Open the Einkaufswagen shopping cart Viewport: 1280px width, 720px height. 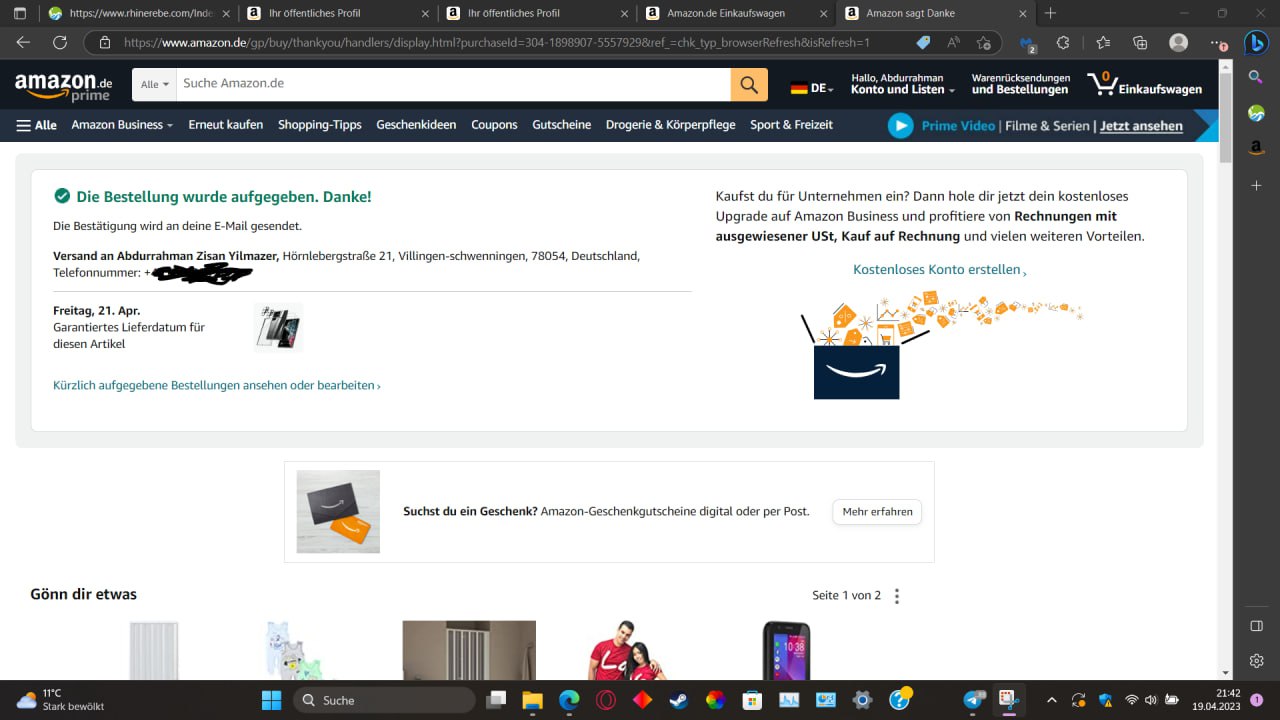click(x=1145, y=85)
